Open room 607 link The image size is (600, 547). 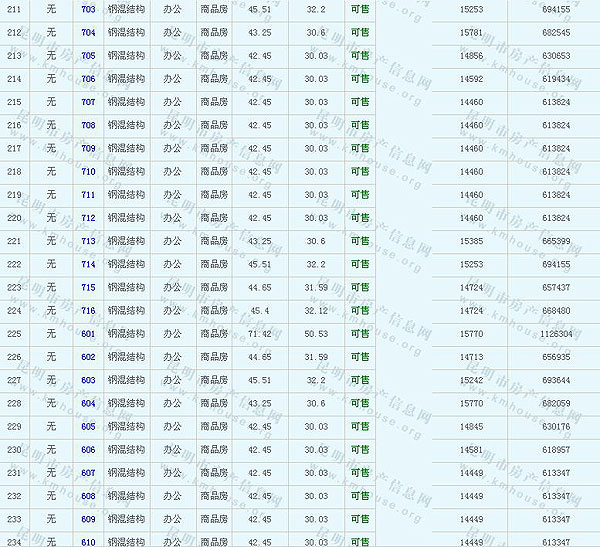click(x=88, y=473)
